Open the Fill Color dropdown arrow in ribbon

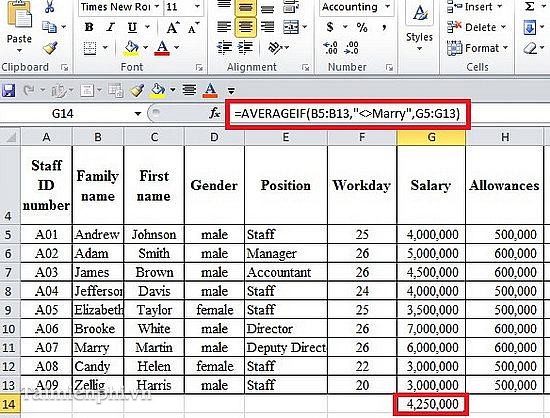(145, 48)
